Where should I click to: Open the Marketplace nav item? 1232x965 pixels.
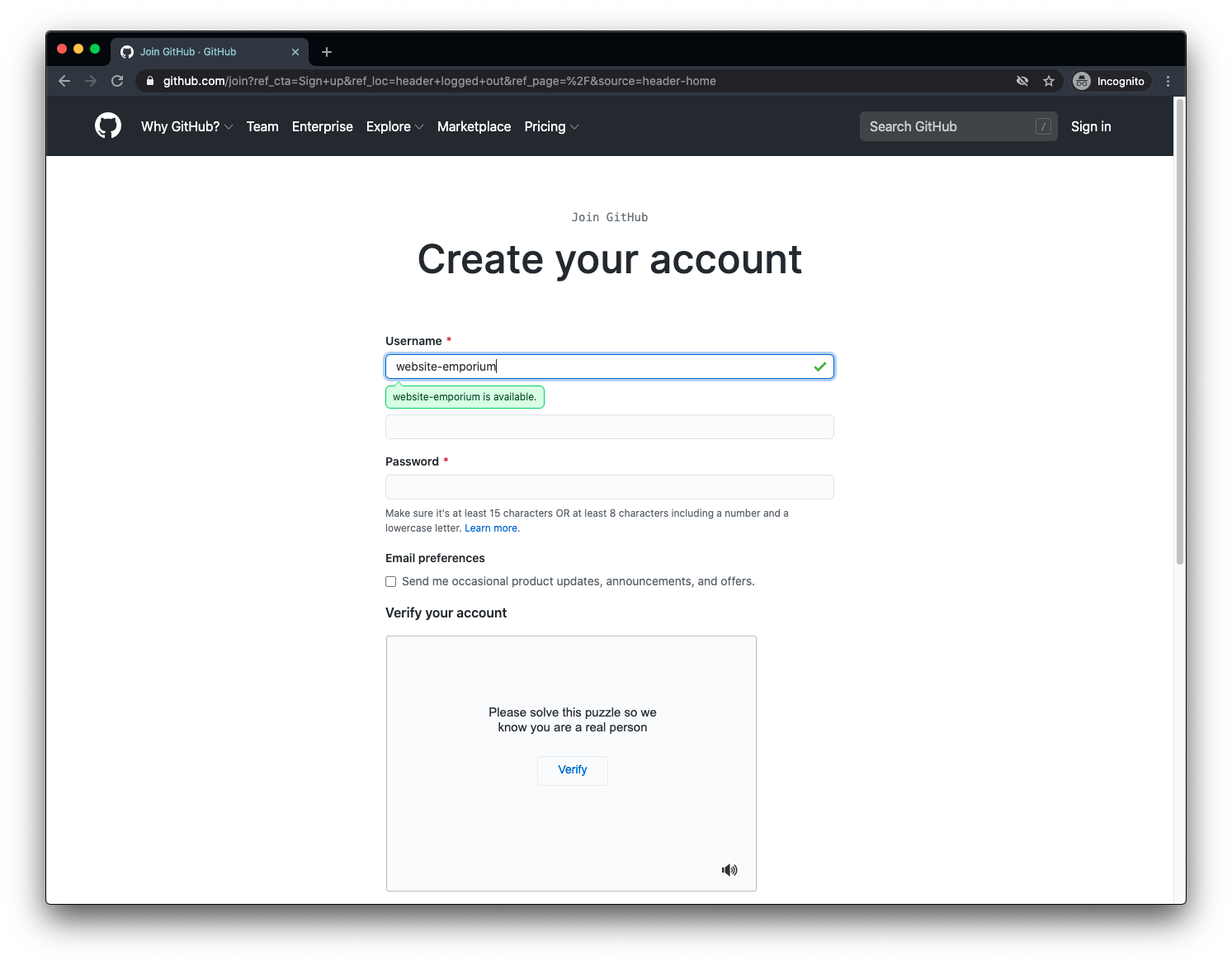click(474, 126)
